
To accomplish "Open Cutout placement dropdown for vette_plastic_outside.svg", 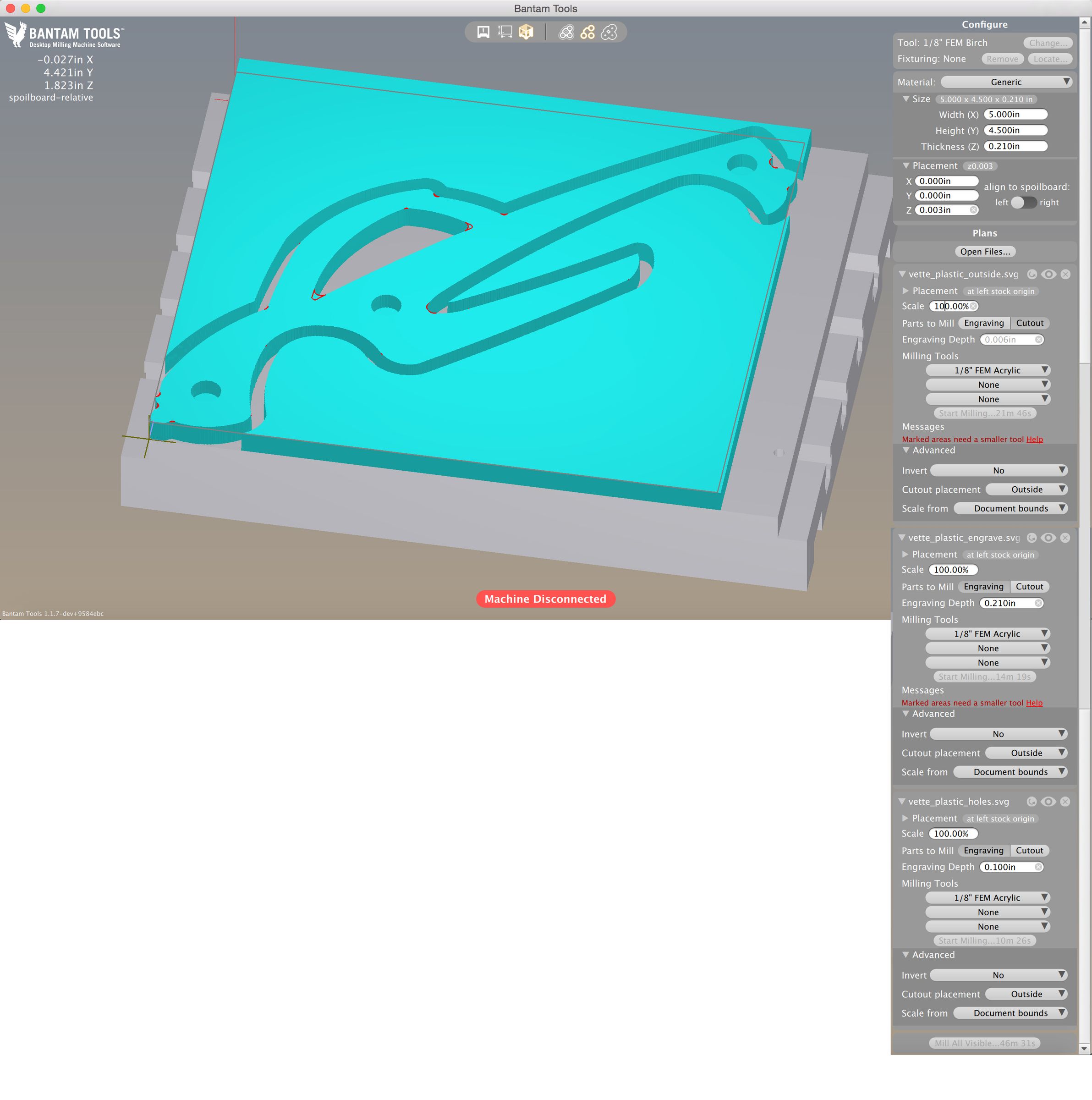I will [1026, 489].
